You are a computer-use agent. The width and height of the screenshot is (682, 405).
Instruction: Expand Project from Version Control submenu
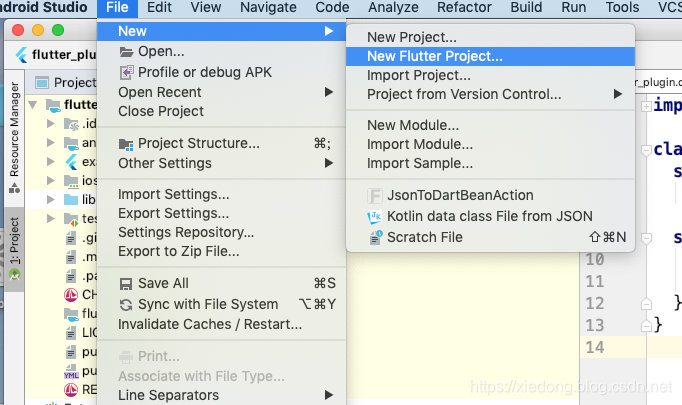click(x=618, y=94)
